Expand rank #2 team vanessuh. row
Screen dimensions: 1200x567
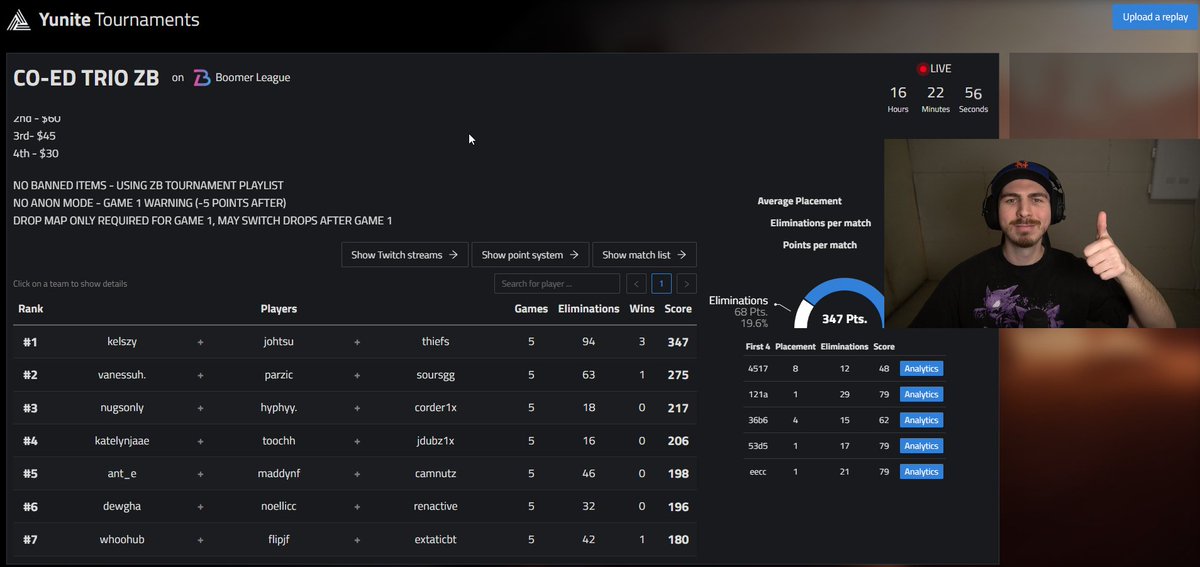[355, 375]
